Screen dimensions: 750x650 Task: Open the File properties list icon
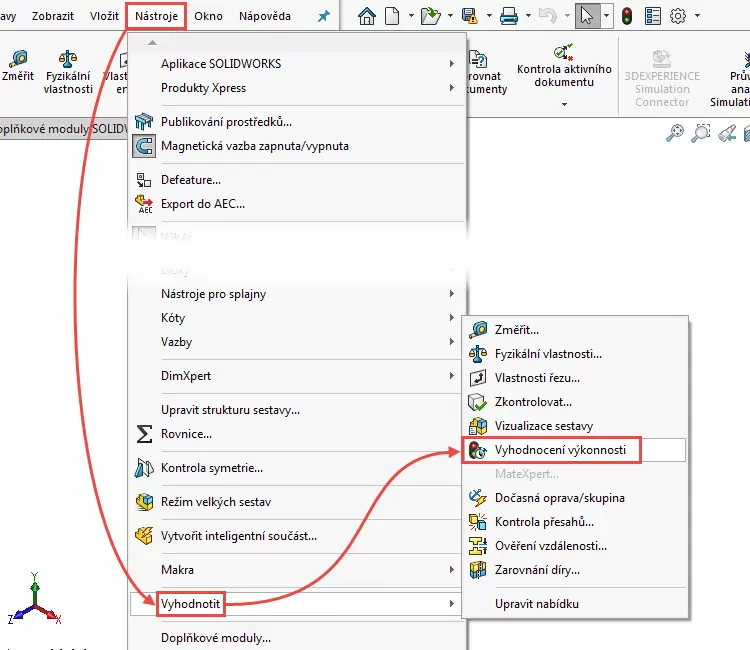pos(652,16)
